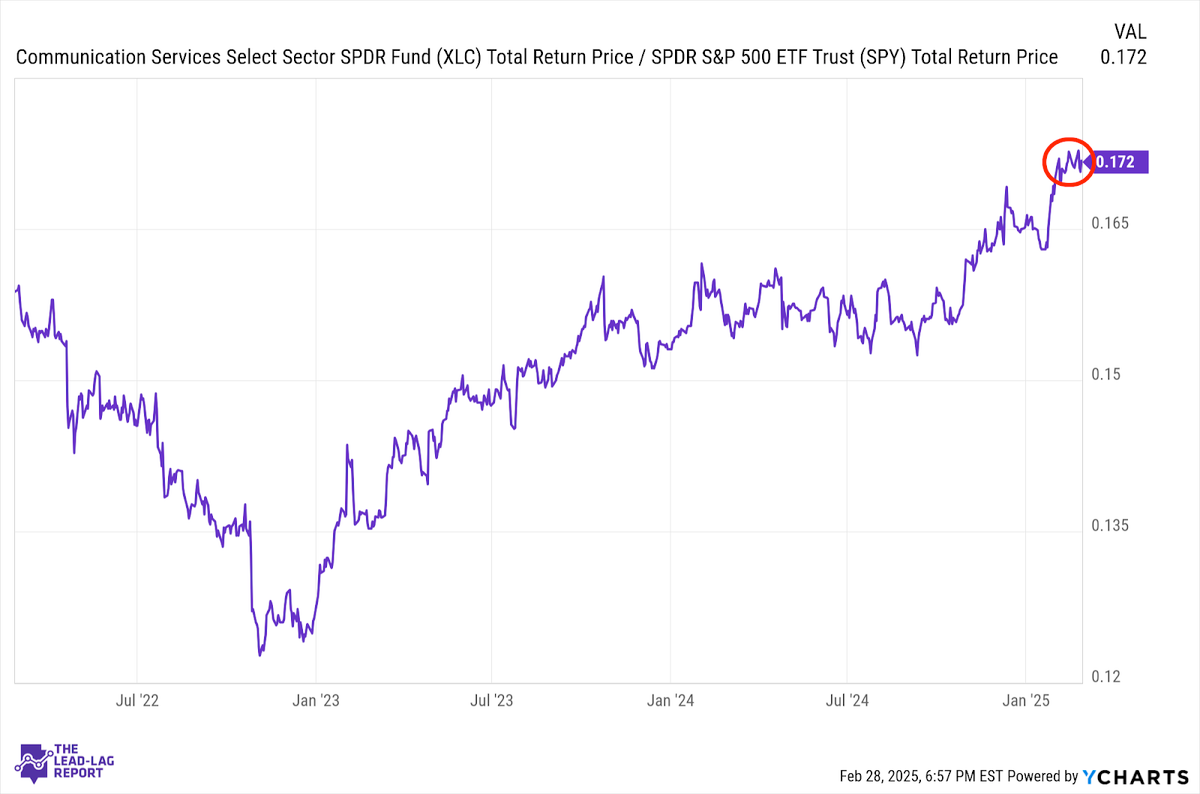Select the Jul '24 x-axis label
Image resolution: width=1200 pixels, height=794 pixels.
tap(847, 700)
